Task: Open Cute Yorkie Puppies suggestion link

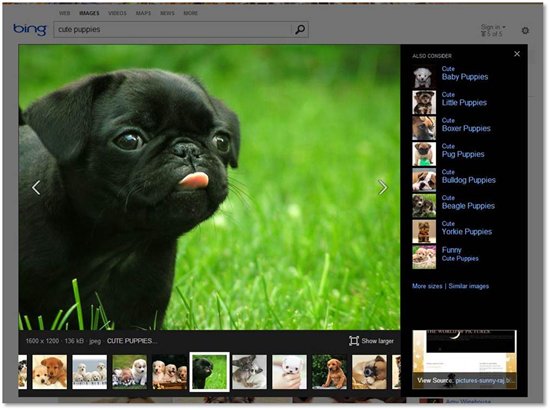Action: tap(467, 228)
